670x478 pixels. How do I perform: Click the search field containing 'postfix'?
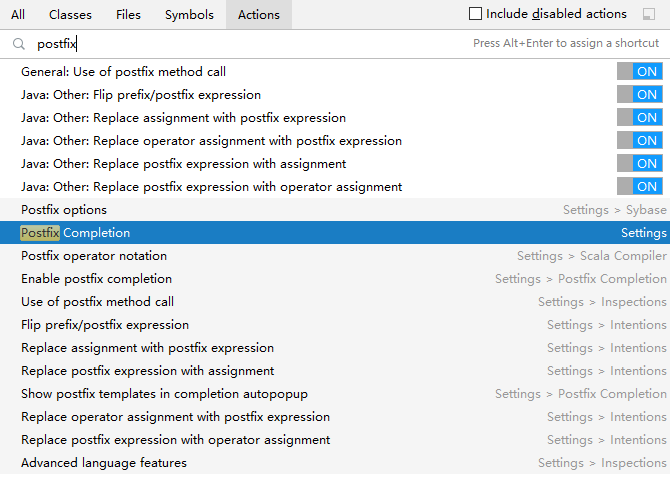pyautogui.click(x=240, y=44)
